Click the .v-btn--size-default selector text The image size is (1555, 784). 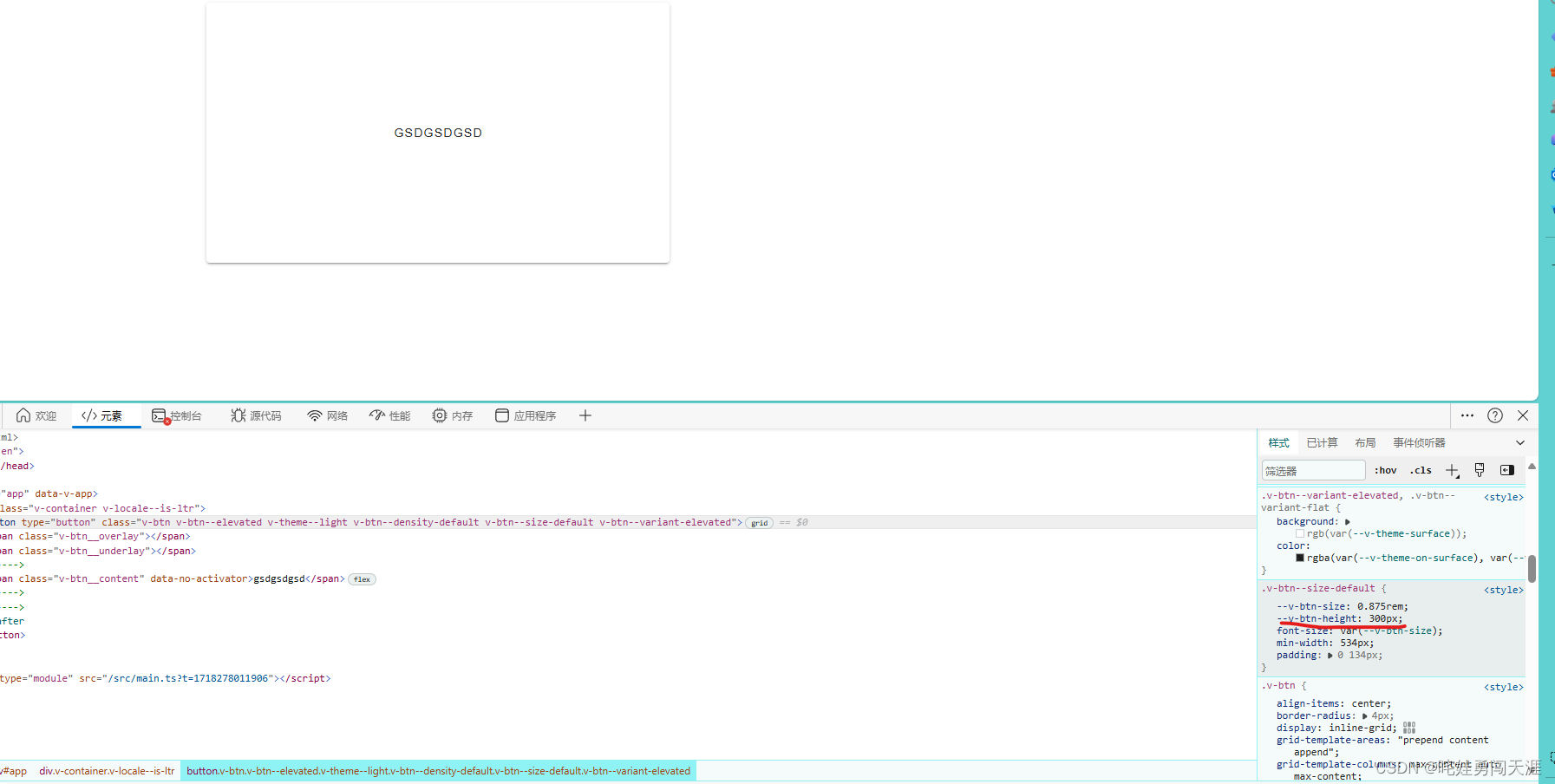tap(1318, 588)
